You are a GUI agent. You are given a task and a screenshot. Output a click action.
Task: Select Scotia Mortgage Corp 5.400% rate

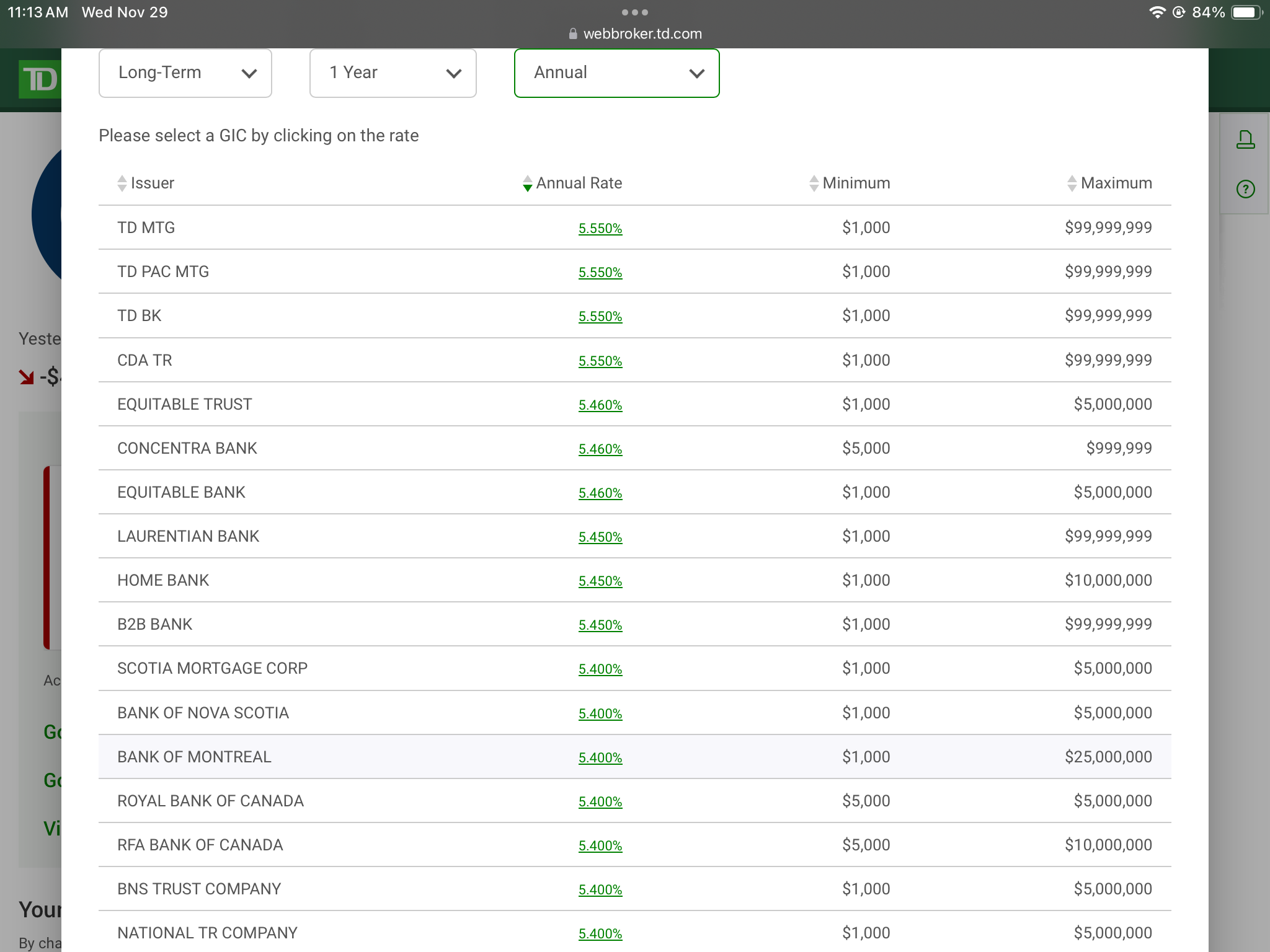coord(600,669)
